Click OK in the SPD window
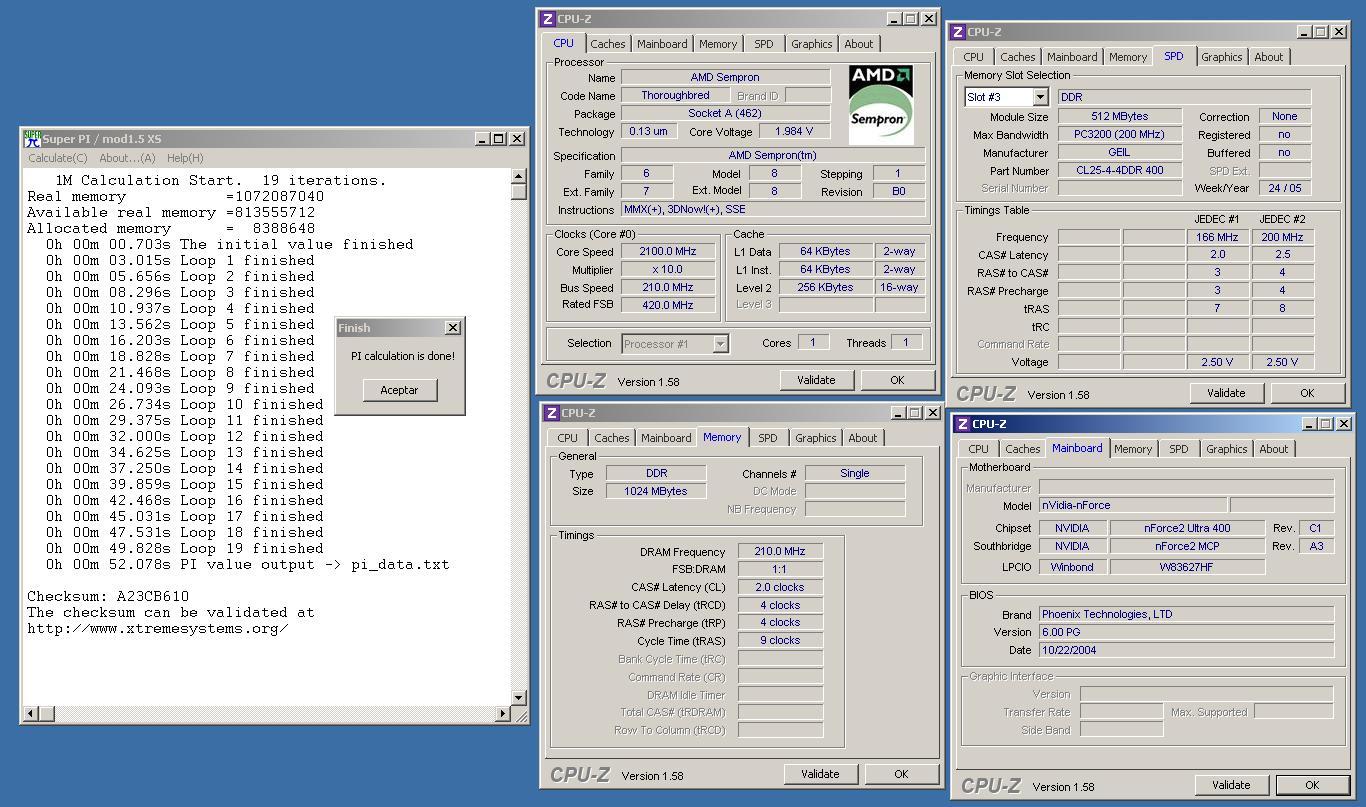The height and width of the screenshot is (807, 1366). point(1307,393)
